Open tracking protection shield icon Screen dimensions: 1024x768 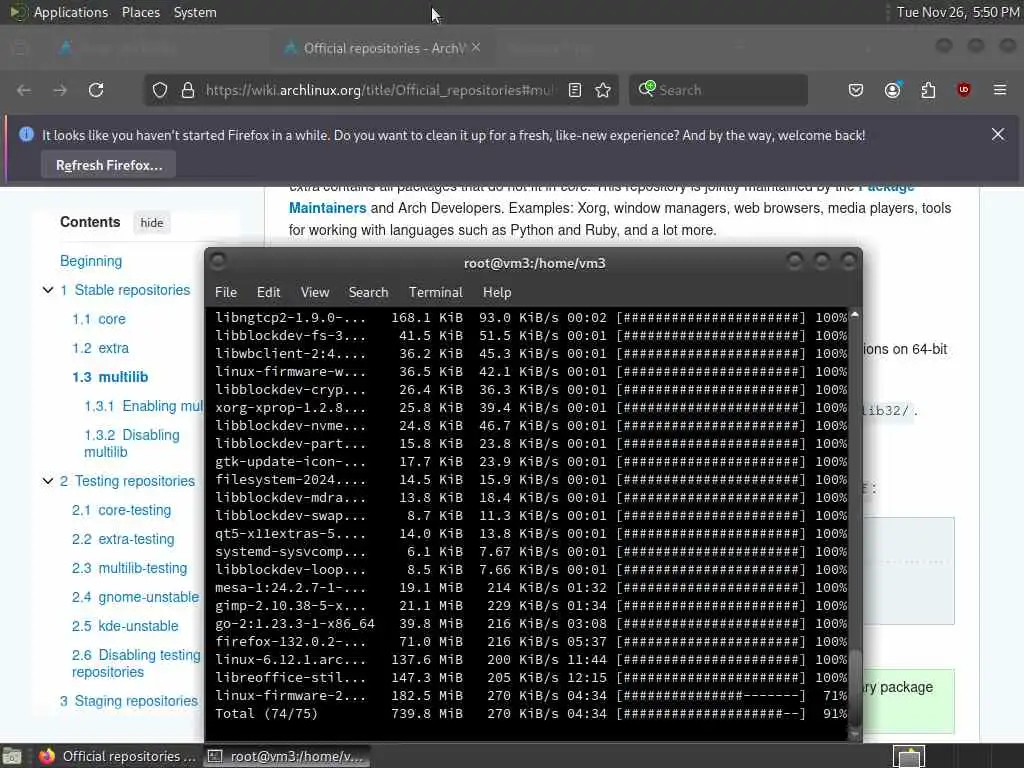[160, 90]
